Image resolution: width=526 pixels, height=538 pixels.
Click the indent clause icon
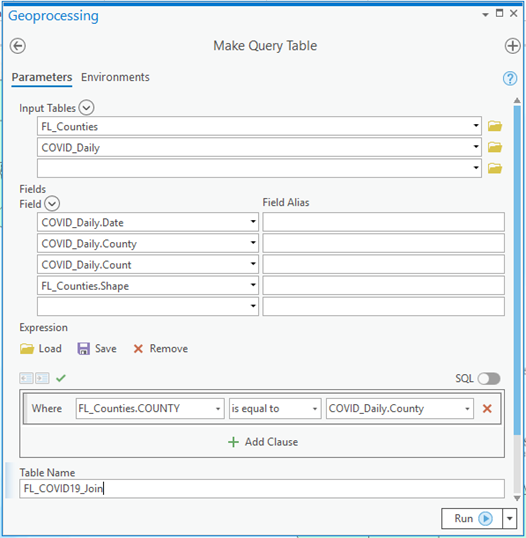pyautogui.click(x=42, y=378)
